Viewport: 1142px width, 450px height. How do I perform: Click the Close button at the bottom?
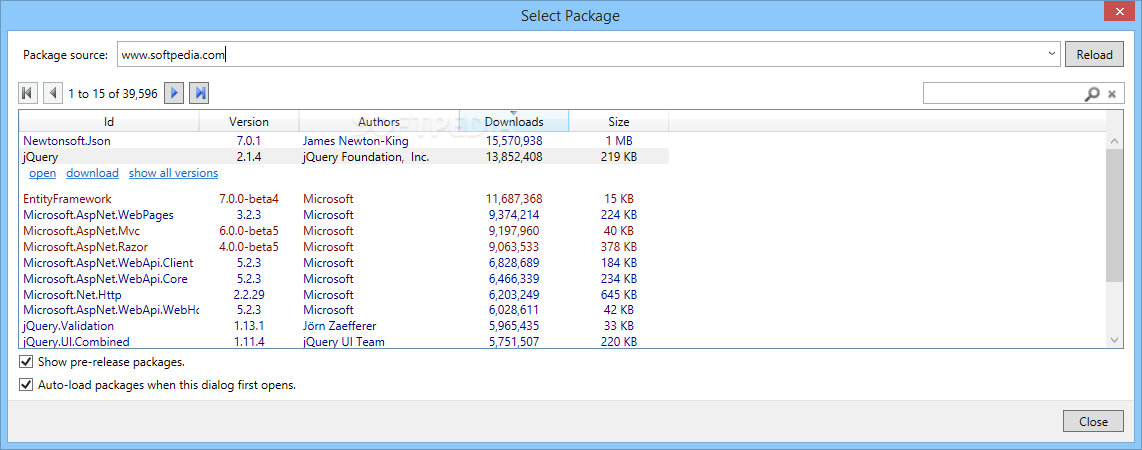coord(1093,422)
